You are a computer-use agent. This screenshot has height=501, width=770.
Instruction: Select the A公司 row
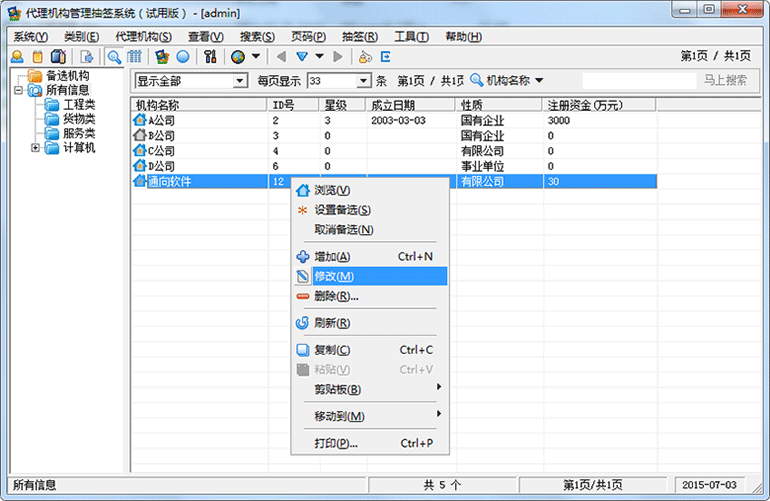pos(394,120)
